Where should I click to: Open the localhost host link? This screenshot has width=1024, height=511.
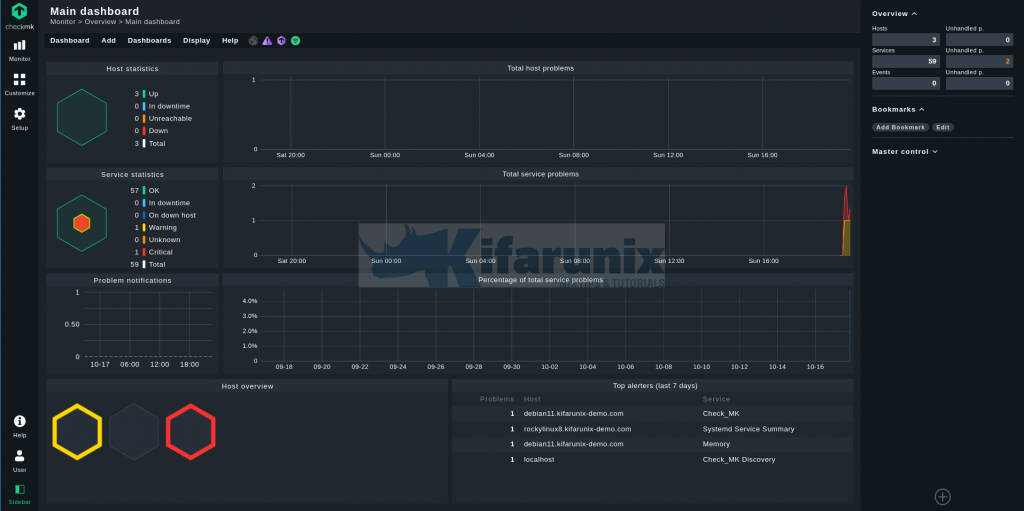pos(539,460)
